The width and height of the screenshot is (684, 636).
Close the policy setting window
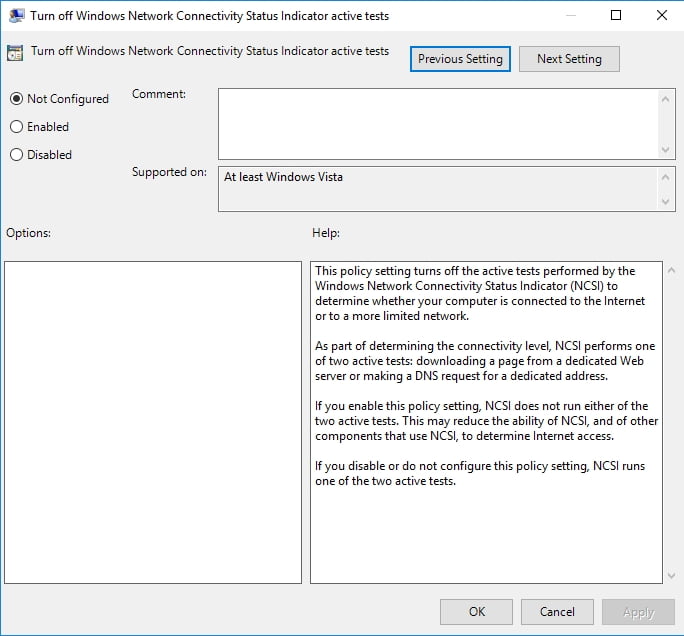662,15
